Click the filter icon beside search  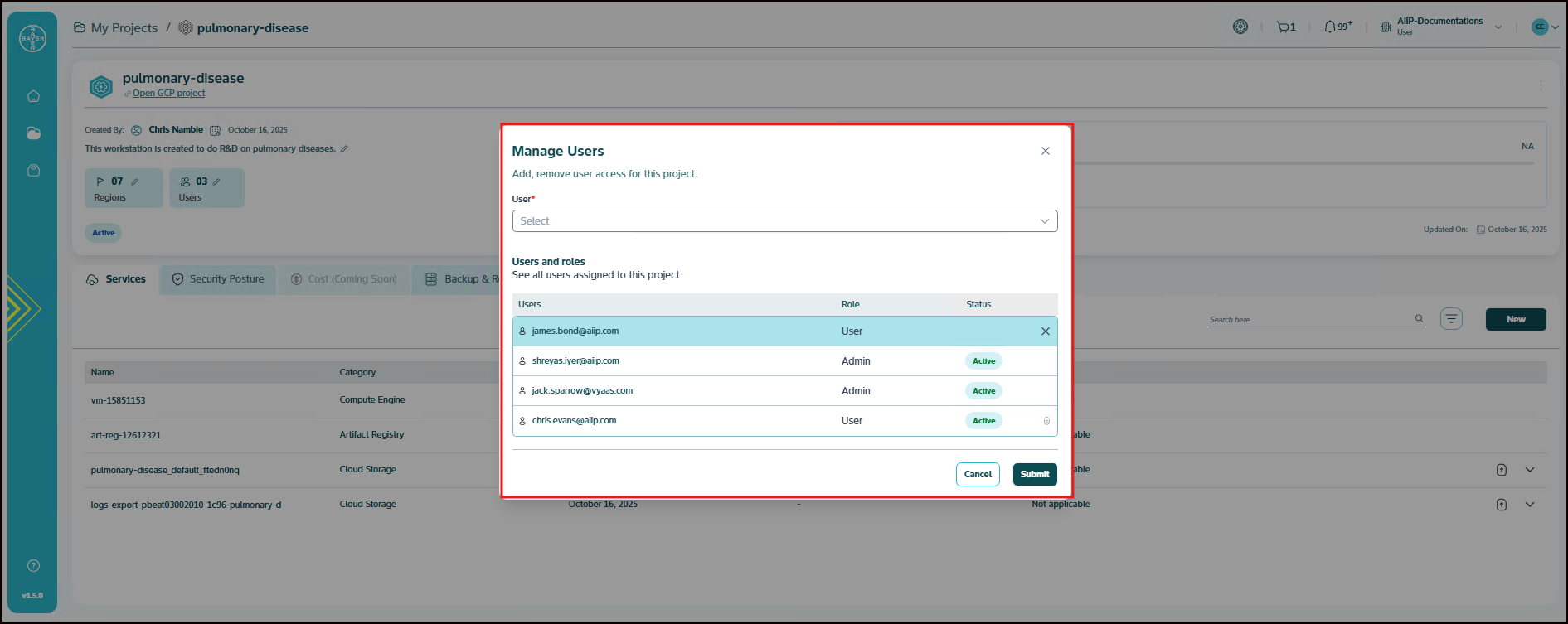[x=1451, y=319]
